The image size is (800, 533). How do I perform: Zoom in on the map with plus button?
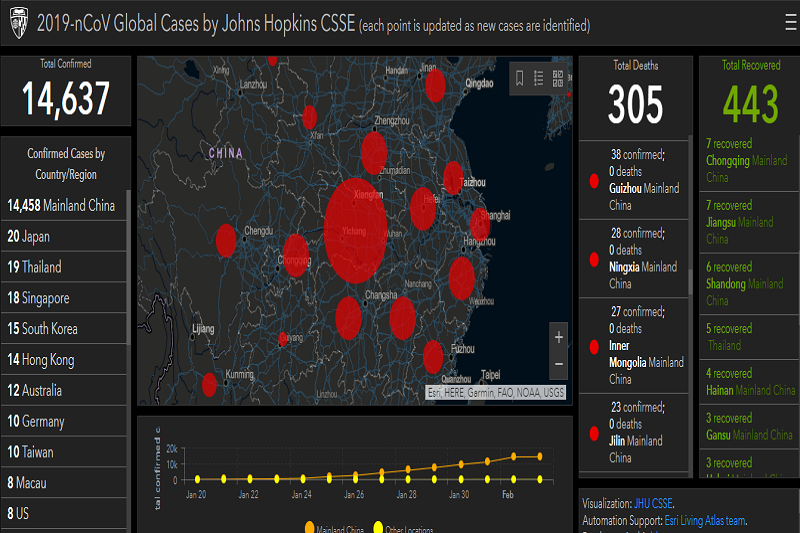pos(559,337)
